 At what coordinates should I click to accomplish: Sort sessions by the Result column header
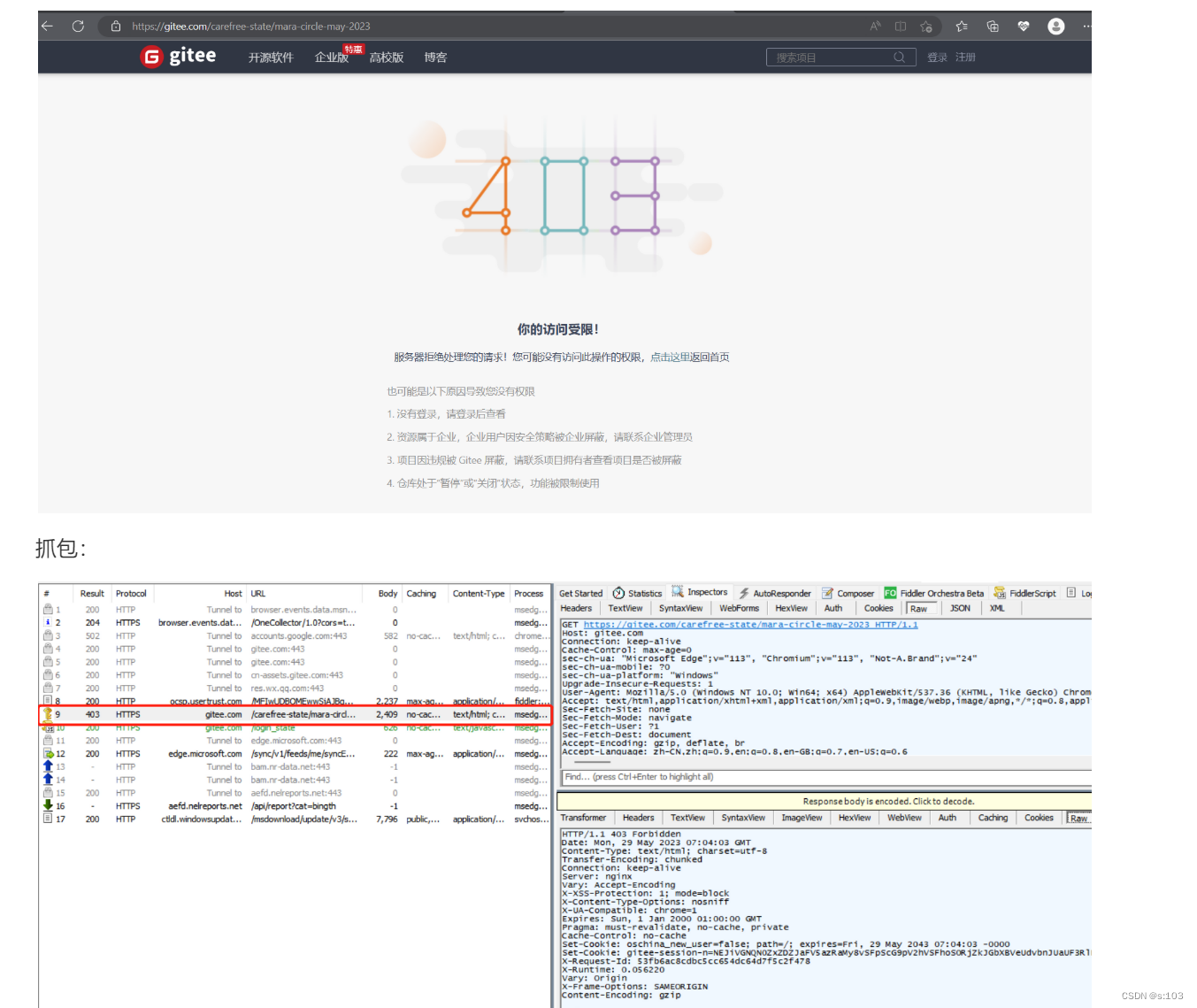click(92, 594)
